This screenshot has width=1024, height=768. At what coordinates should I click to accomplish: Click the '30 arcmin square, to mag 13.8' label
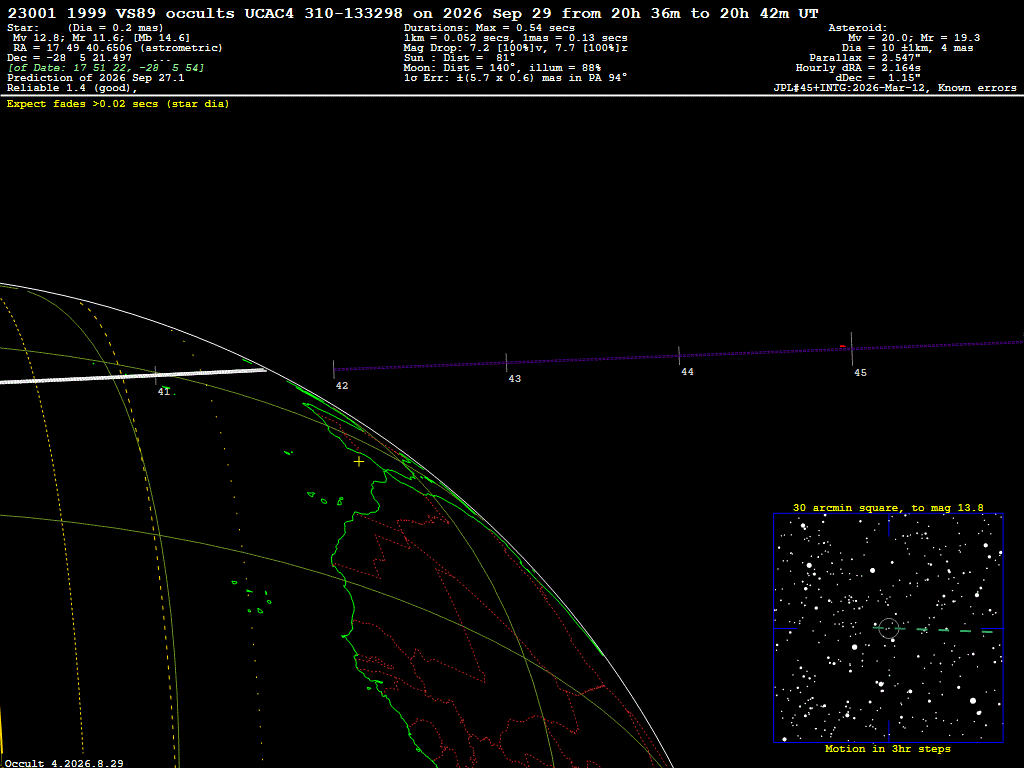click(888, 507)
